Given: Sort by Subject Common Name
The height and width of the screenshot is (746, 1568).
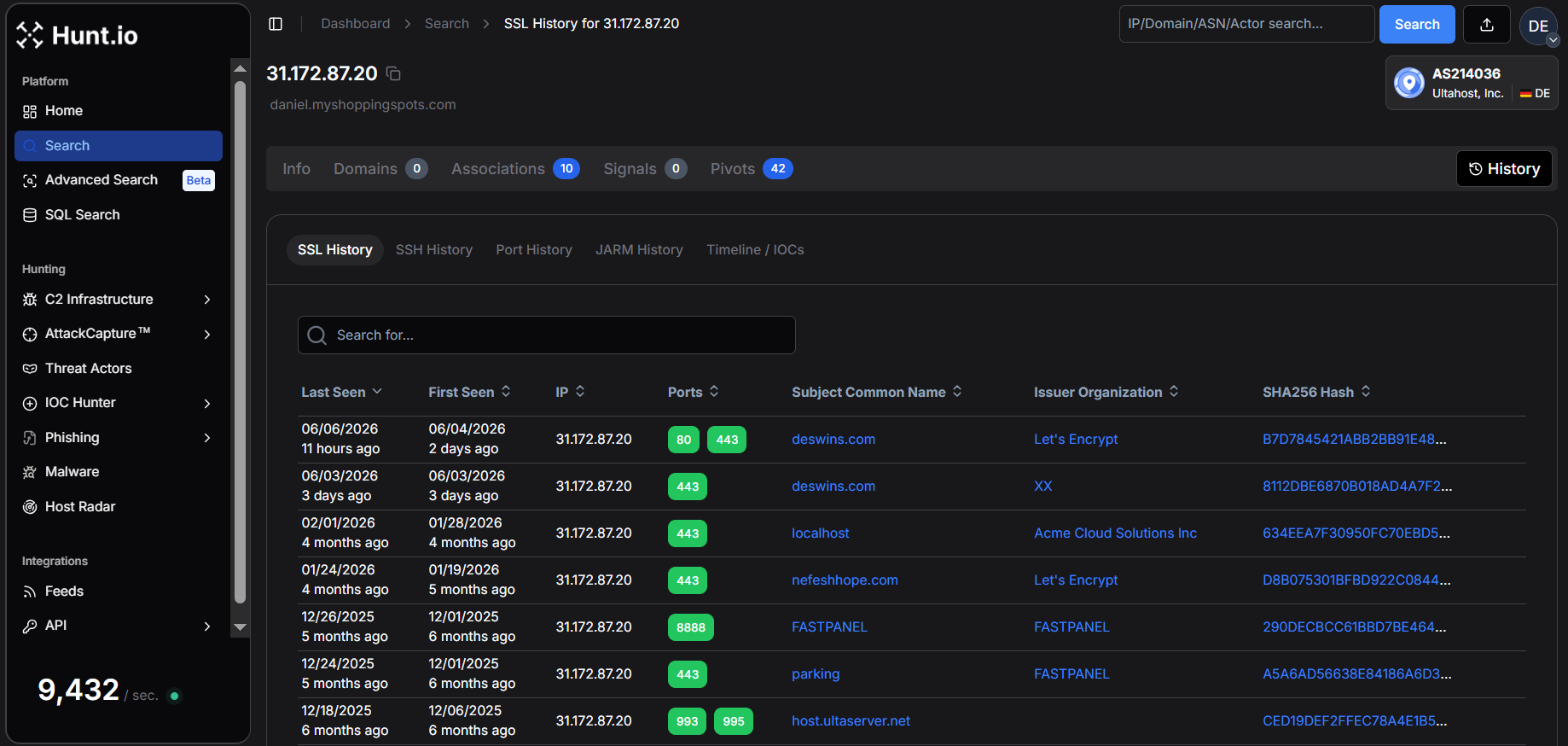Looking at the screenshot, I should [x=877, y=392].
